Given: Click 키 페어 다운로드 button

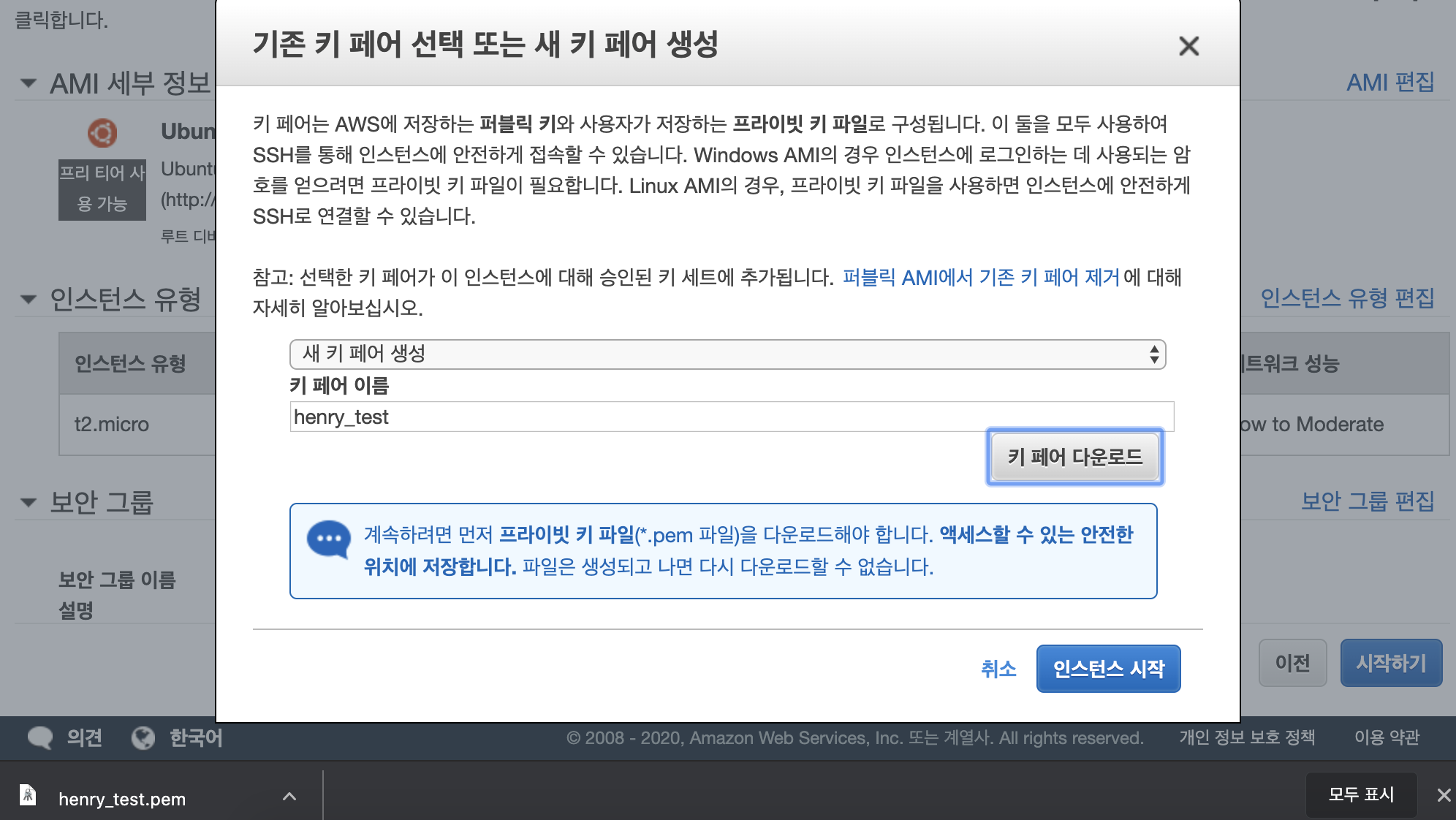Looking at the screenshot, I should pos(1074,458).
